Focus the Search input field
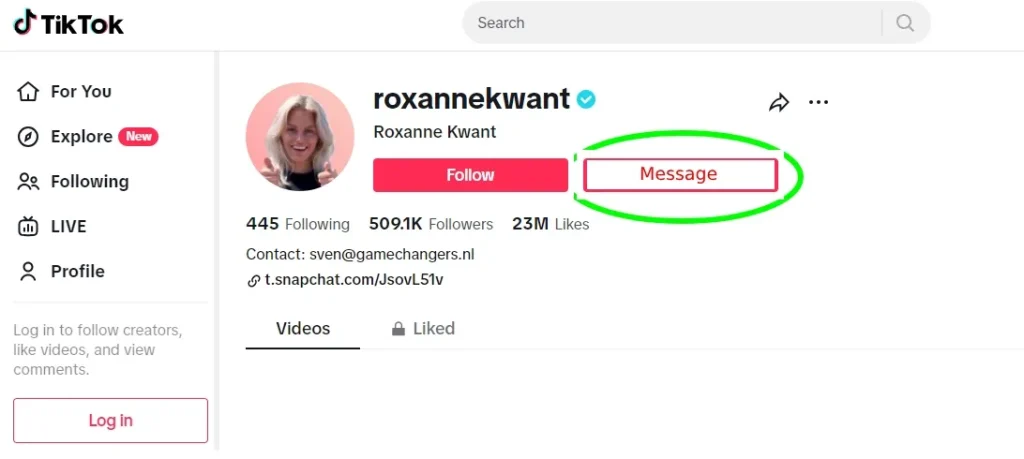Screen dimensions: 1024x459 (673, 23)
